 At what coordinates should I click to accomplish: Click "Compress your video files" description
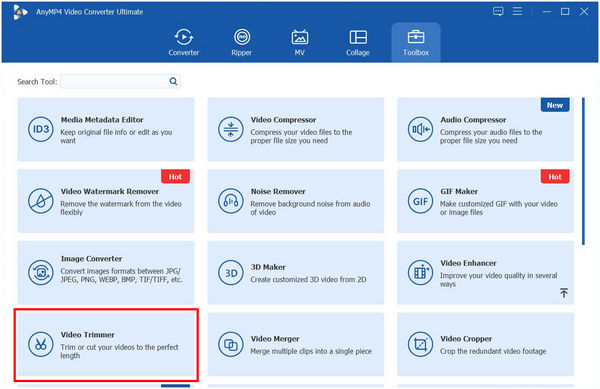coord(301,136)
